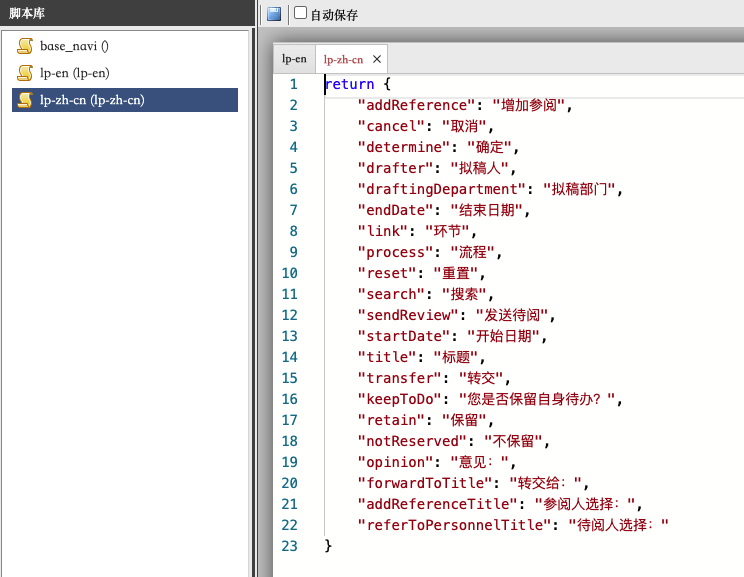Click the "reset" key on line 10

pyautogui.click(x=387, y=273)
